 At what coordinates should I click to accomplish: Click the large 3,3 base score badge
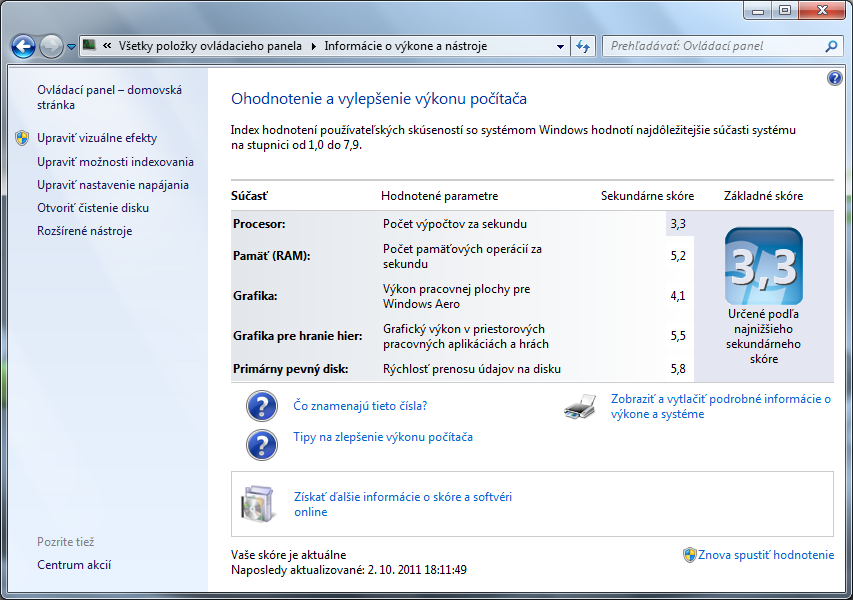click(x=764, y=266)
